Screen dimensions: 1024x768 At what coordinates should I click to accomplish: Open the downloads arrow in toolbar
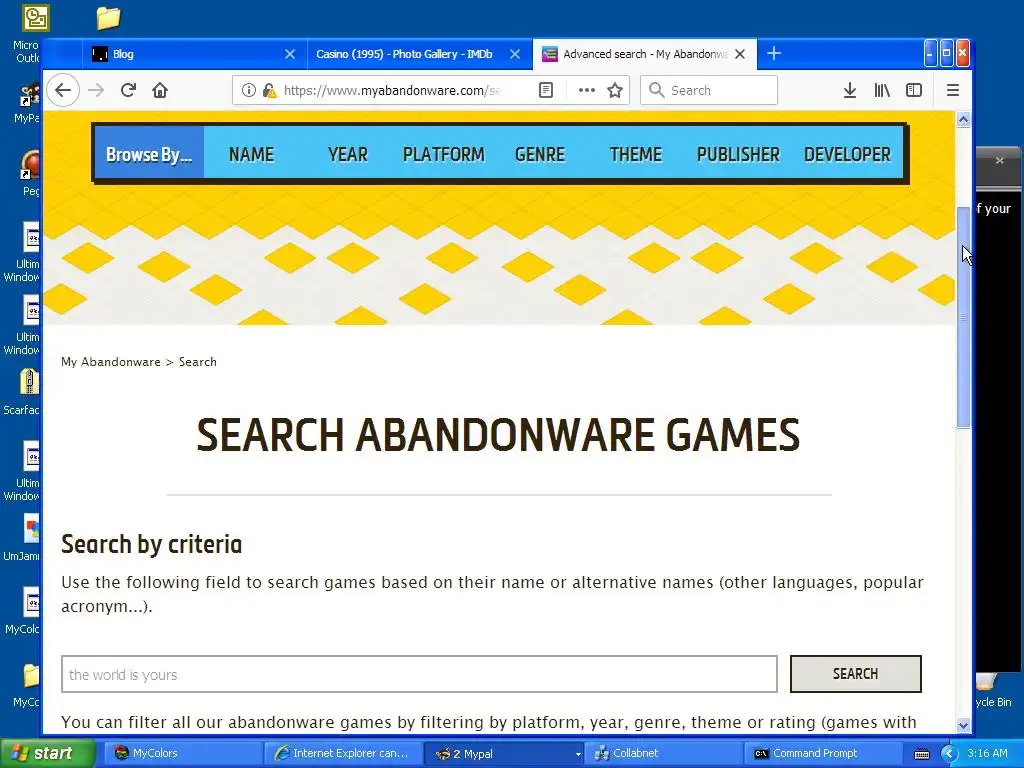850,90
